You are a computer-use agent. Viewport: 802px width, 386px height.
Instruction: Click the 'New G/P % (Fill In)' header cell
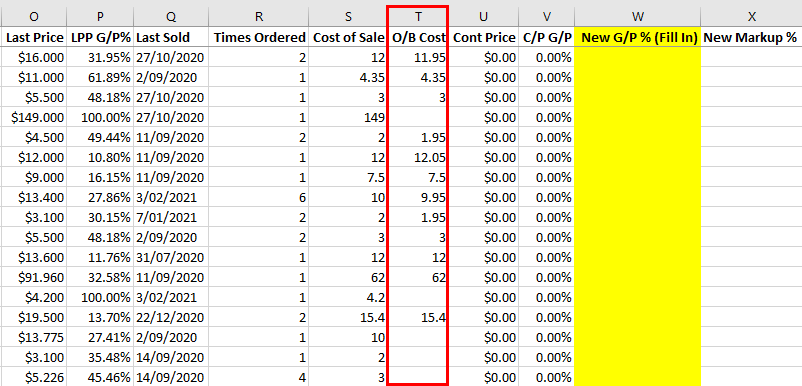pyautogui.click(x=637, y=37)
